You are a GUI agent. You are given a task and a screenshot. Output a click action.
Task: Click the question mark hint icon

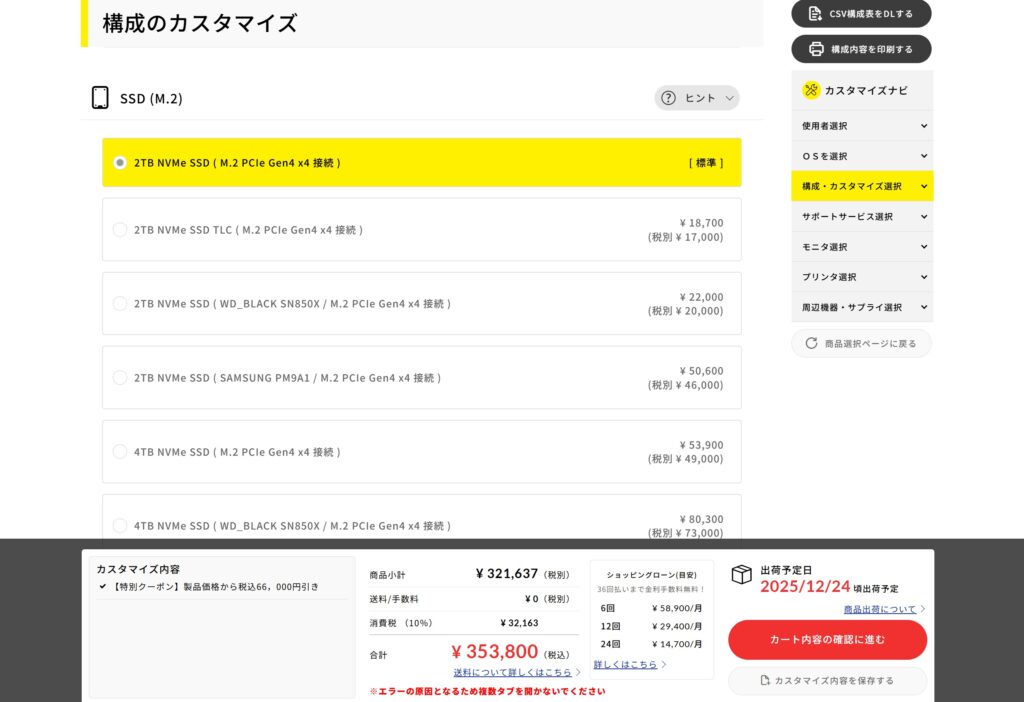pyautogui.click(x=668, y=98)
